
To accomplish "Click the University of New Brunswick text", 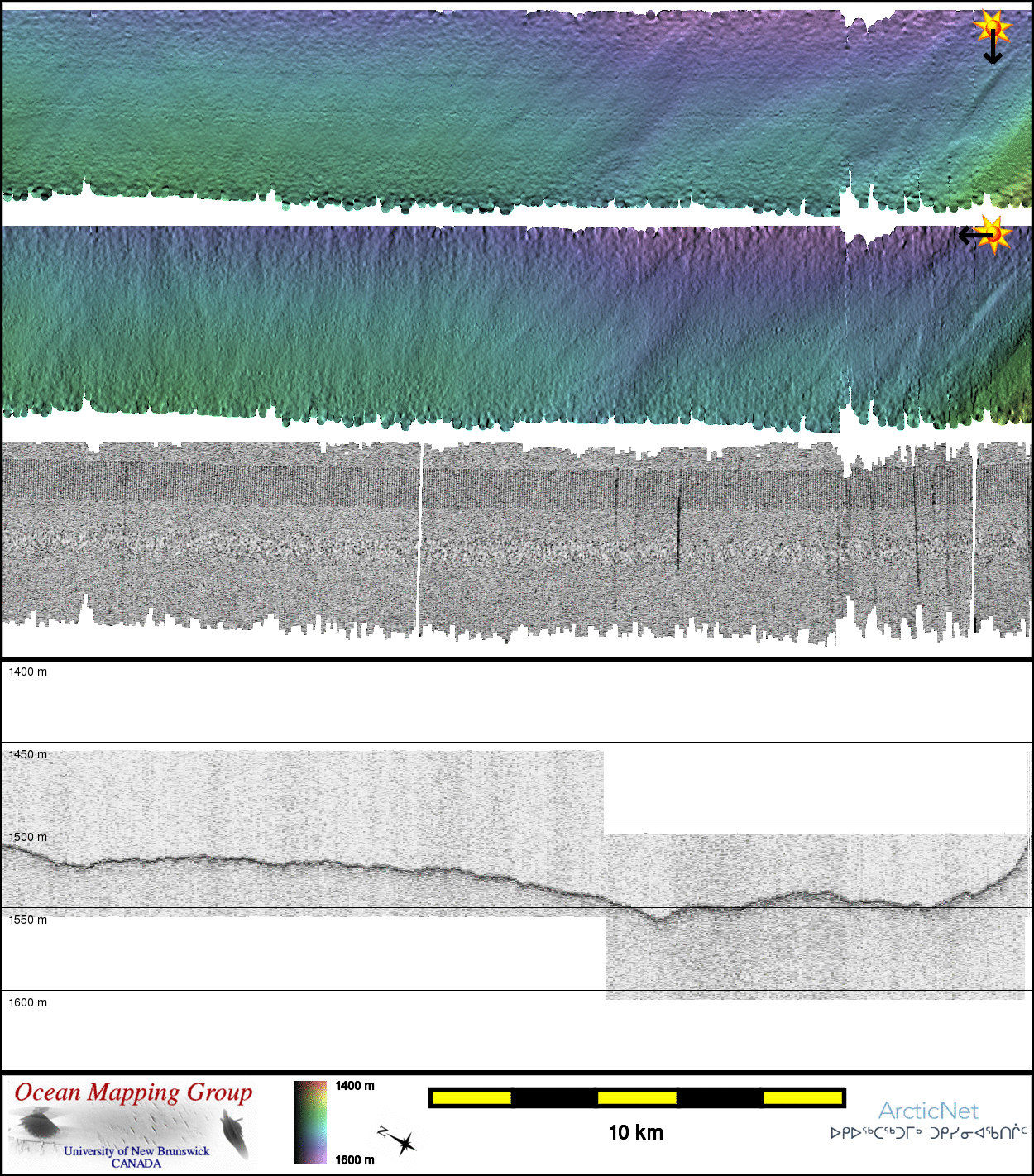I will (136, 1151).
